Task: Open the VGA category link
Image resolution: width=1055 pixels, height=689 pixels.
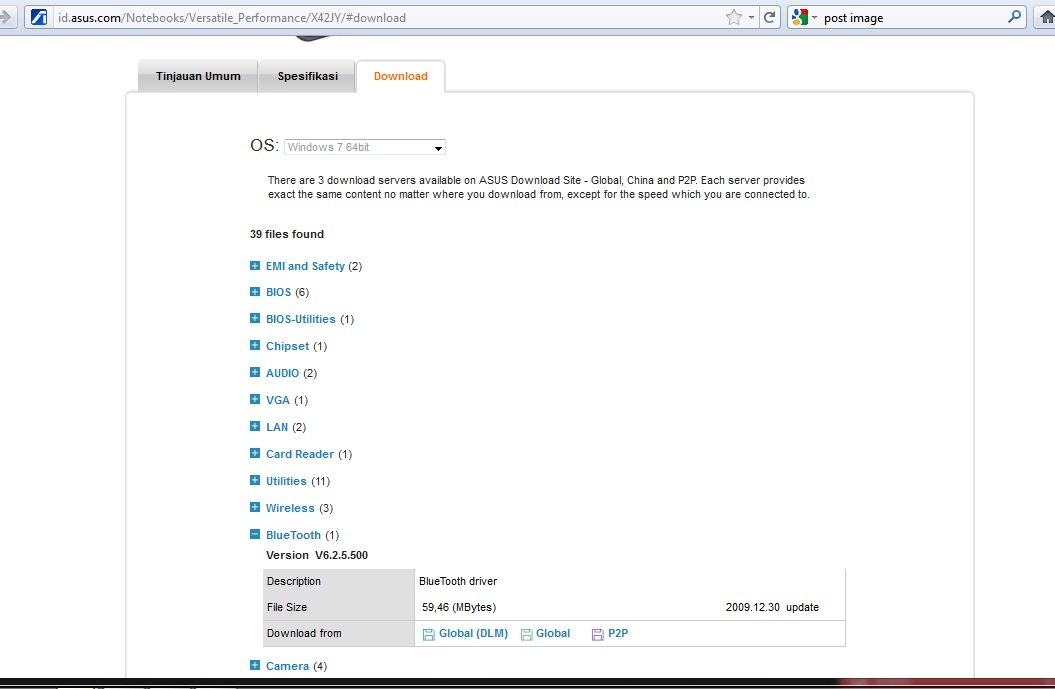Action: click(278, 400)
